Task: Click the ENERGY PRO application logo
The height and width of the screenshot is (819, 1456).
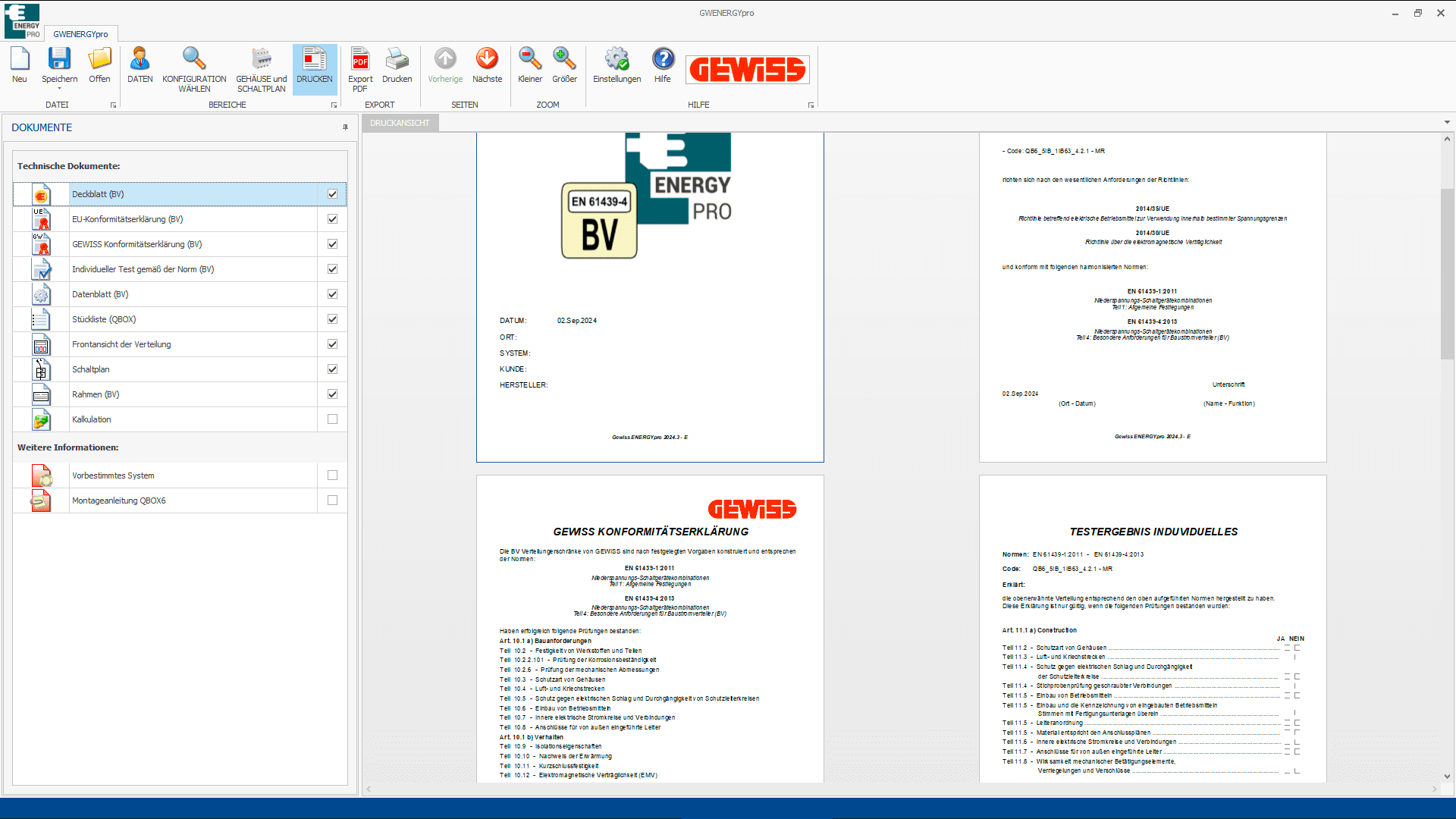Action: [x=22, y=20]
